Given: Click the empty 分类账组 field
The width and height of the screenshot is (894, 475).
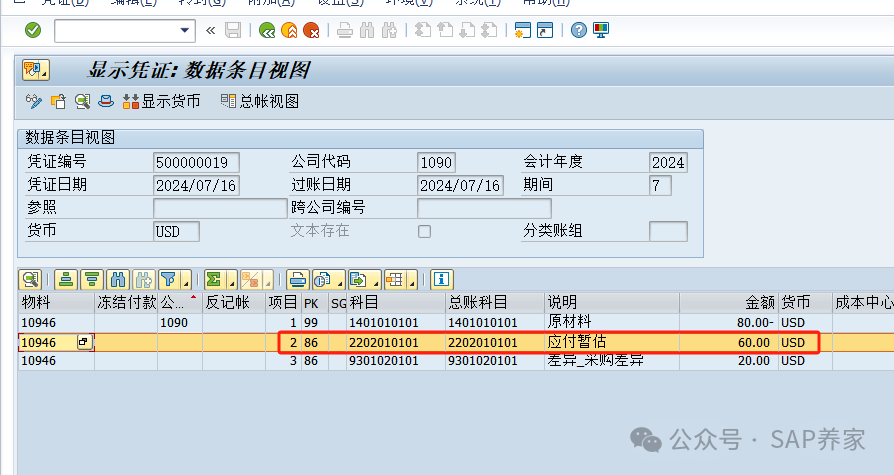Looking at the screenshot, I should [x=668, y=232].
